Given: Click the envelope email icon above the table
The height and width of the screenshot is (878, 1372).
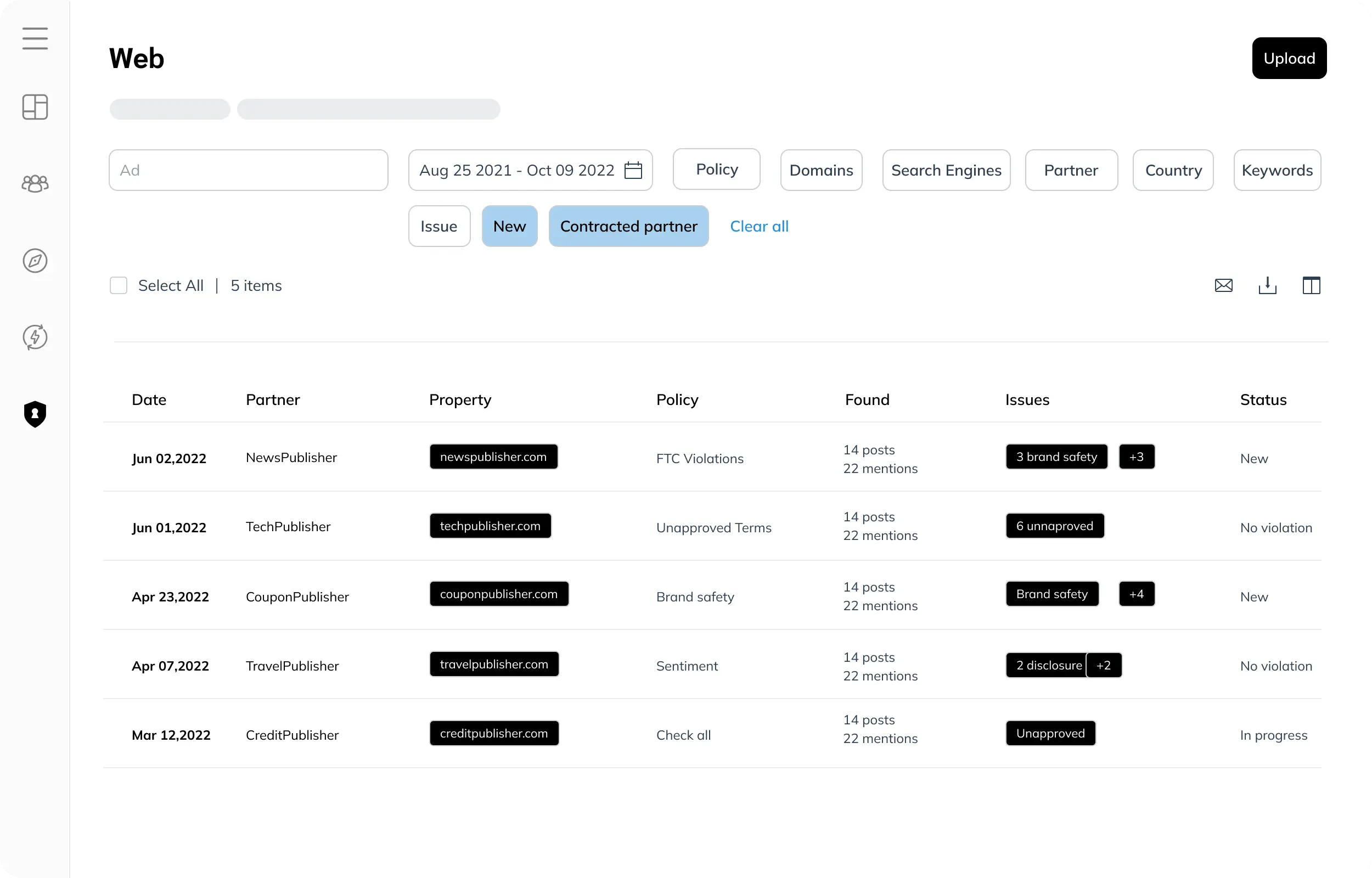Looking at the screenshot, I should pos(1223,285).
